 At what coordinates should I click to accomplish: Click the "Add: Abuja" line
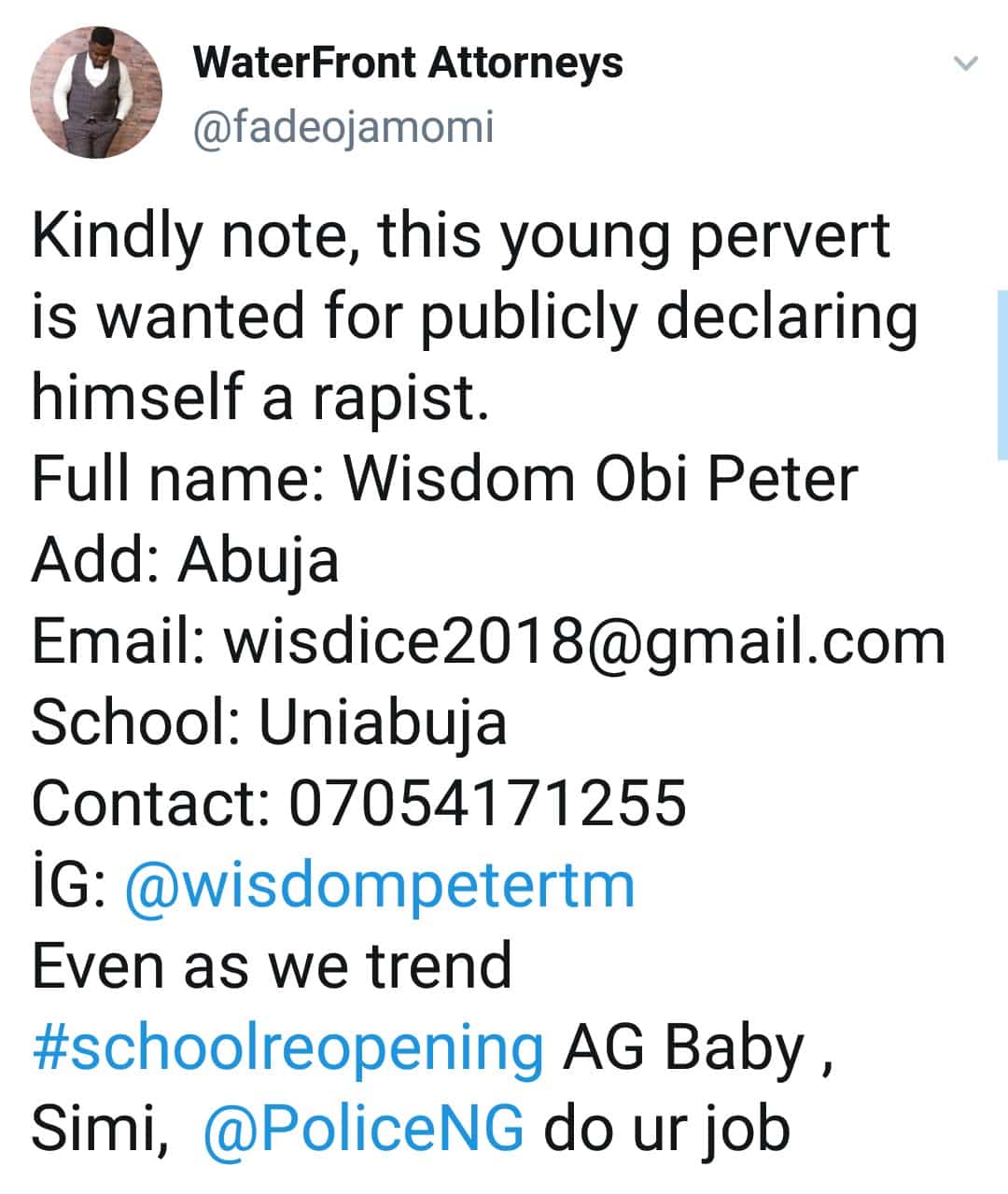coord(185,560)
